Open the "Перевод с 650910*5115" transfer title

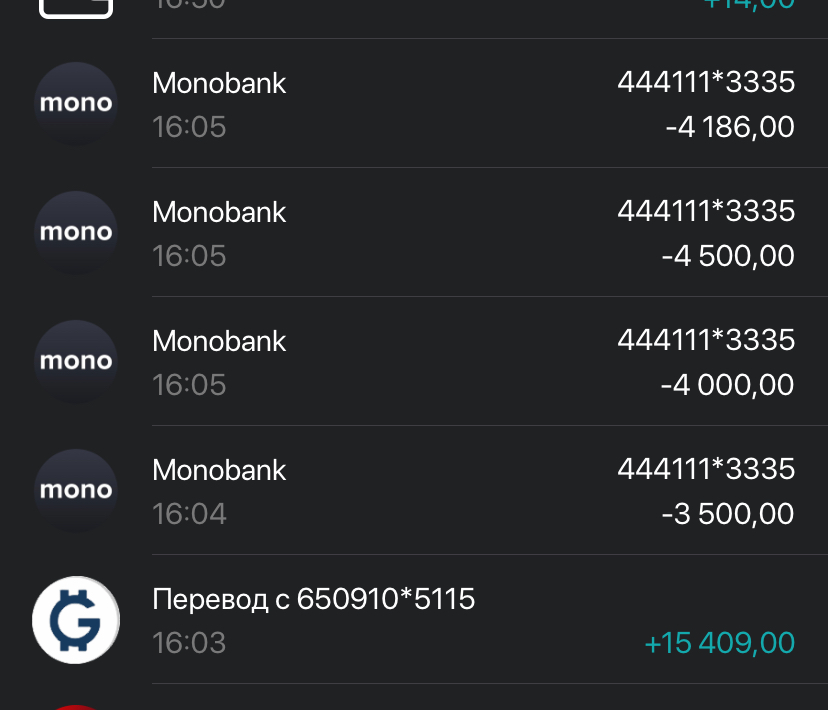[x=313, y=599]
